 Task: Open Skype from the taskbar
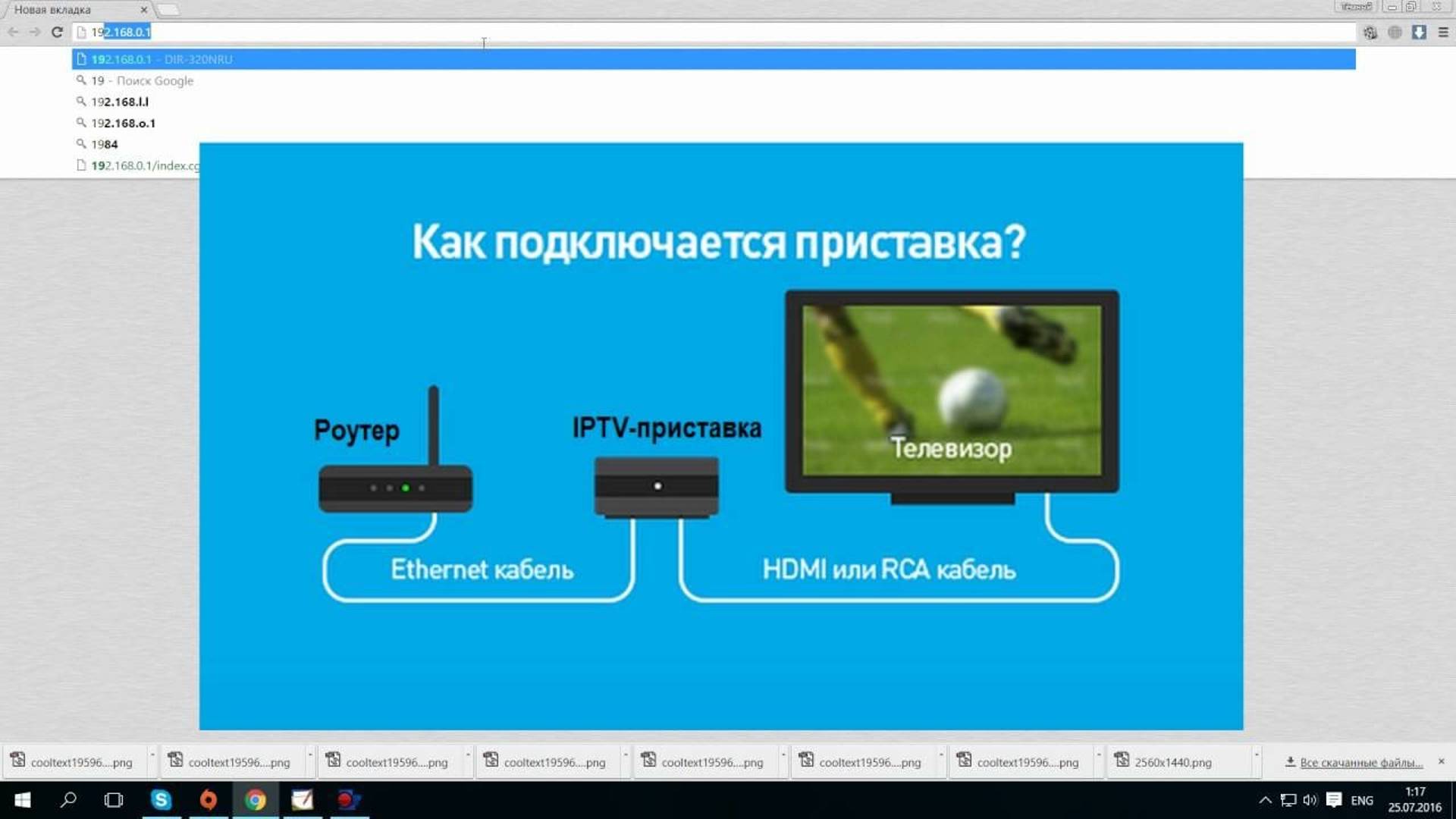point(162,800)
